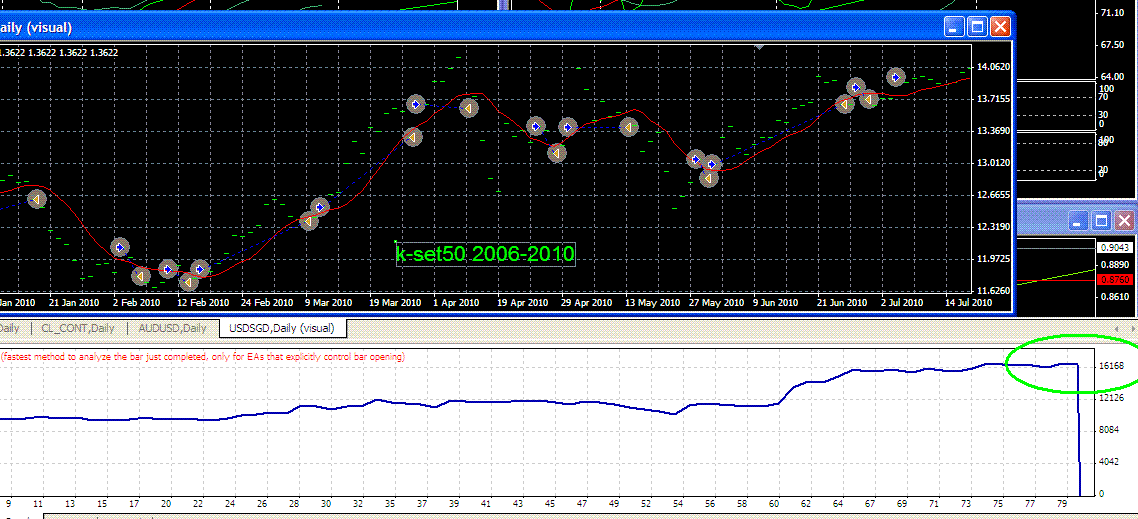The image size is (1138, 519).
Task: Click the buy arrow marker above 2 Jul 2010
Action: pyautogui.click(x=896, y=76)
